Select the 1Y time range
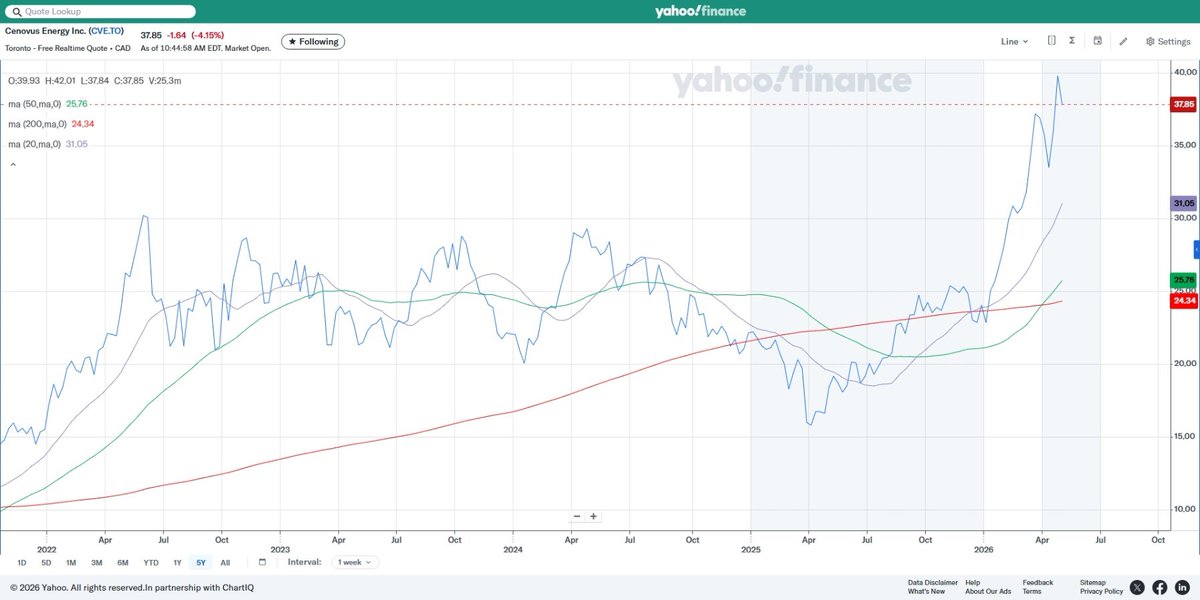 pos(177,562)
